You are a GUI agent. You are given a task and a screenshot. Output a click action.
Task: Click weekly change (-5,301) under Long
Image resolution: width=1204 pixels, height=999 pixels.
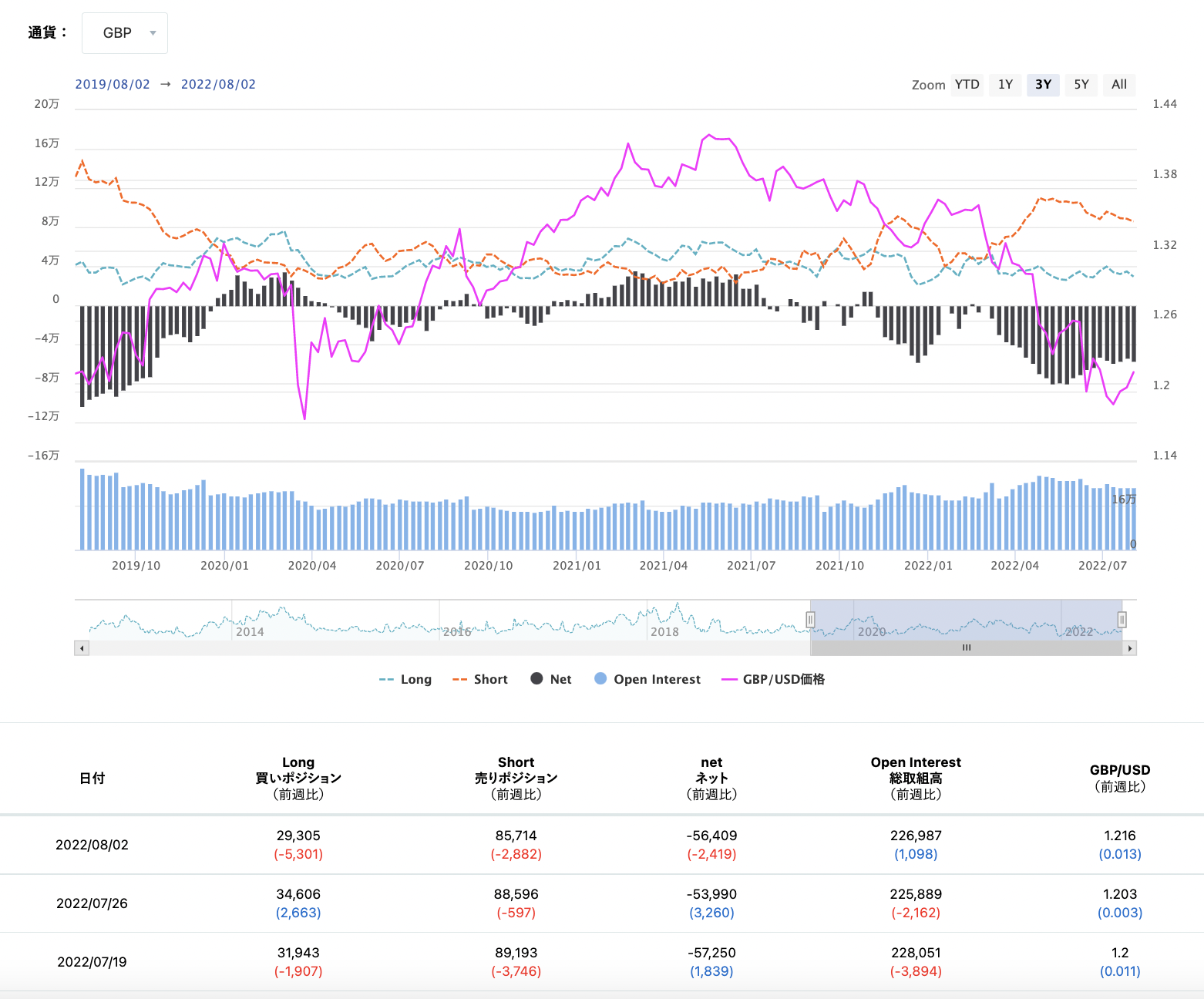click(x=298, y=854)
